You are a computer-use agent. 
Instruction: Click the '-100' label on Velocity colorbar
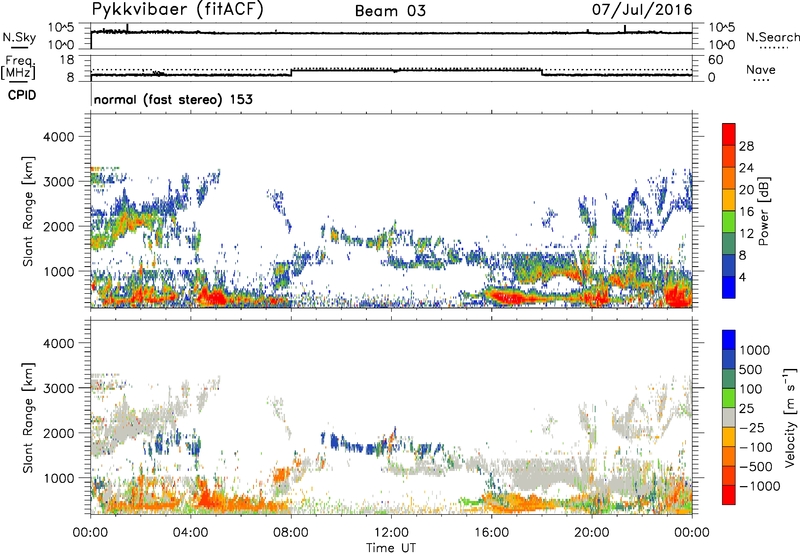tap(756, 447)
